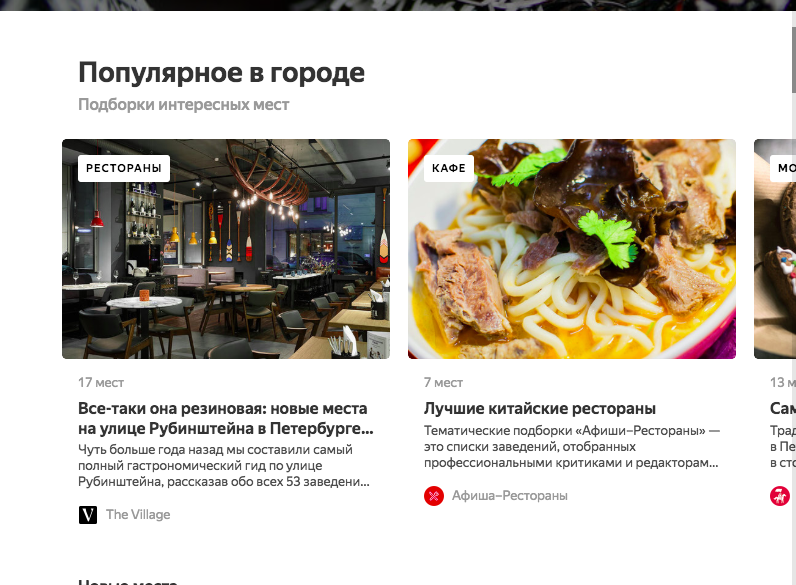The width and height of the screenshot is (796, 585).
Task: Click the 7 мест count label
Action: [x=443, y=382]
